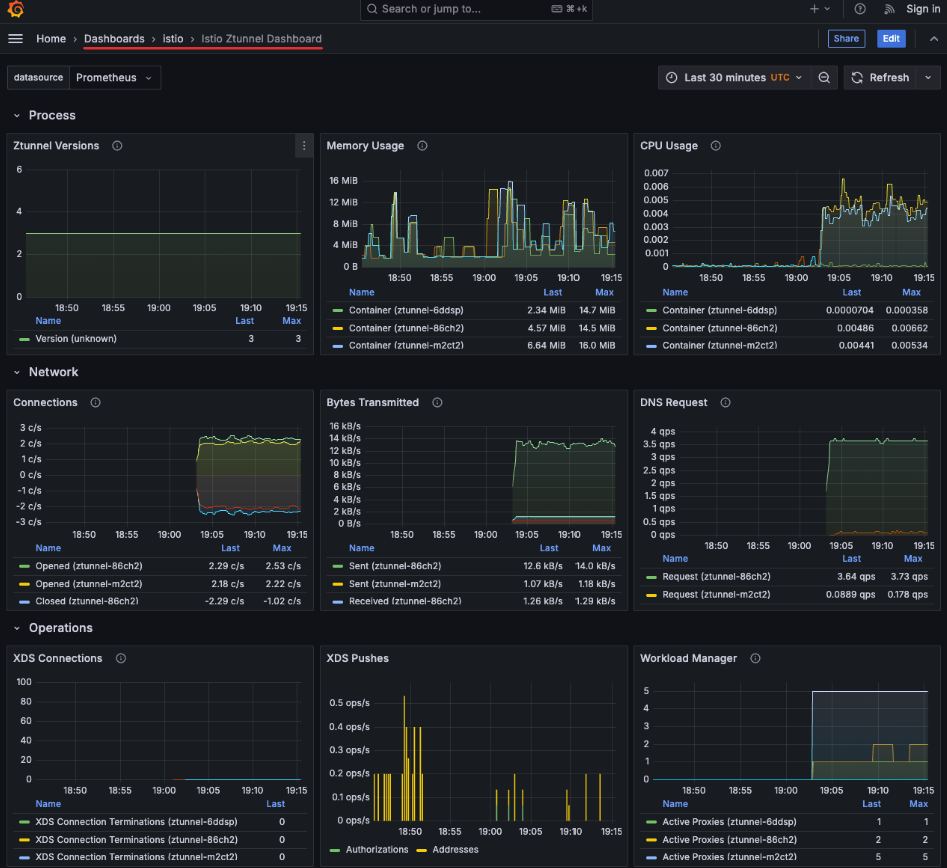Show info icon for DNS Request panel

725,402
